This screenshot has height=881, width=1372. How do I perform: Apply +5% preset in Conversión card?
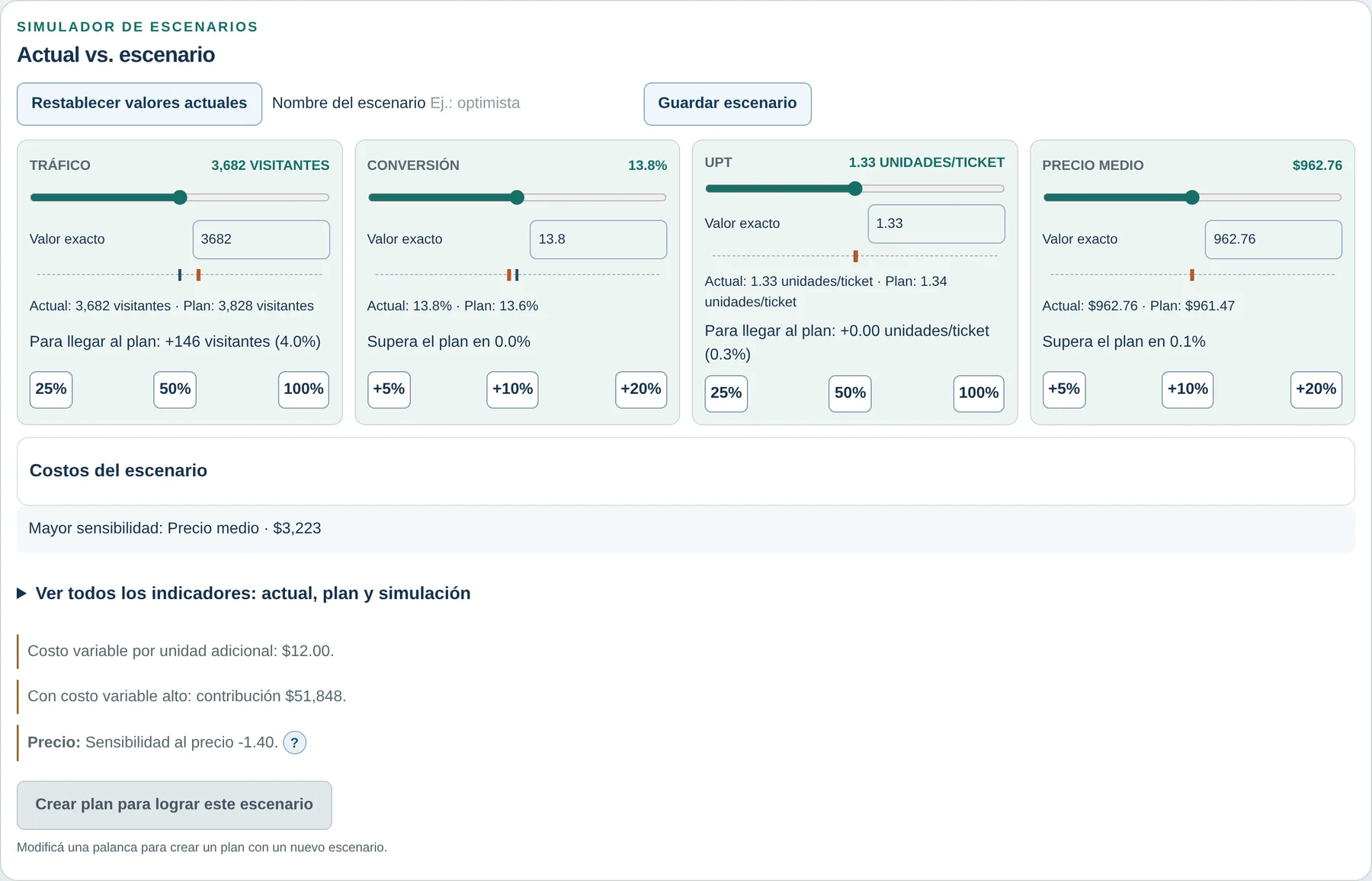(389, 389)
